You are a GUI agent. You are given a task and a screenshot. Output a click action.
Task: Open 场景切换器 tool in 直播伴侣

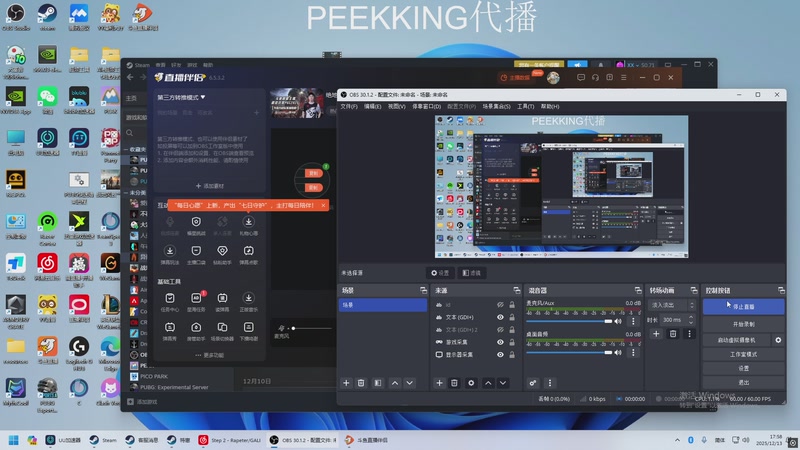pyautogui.click(x=222, y=331)
